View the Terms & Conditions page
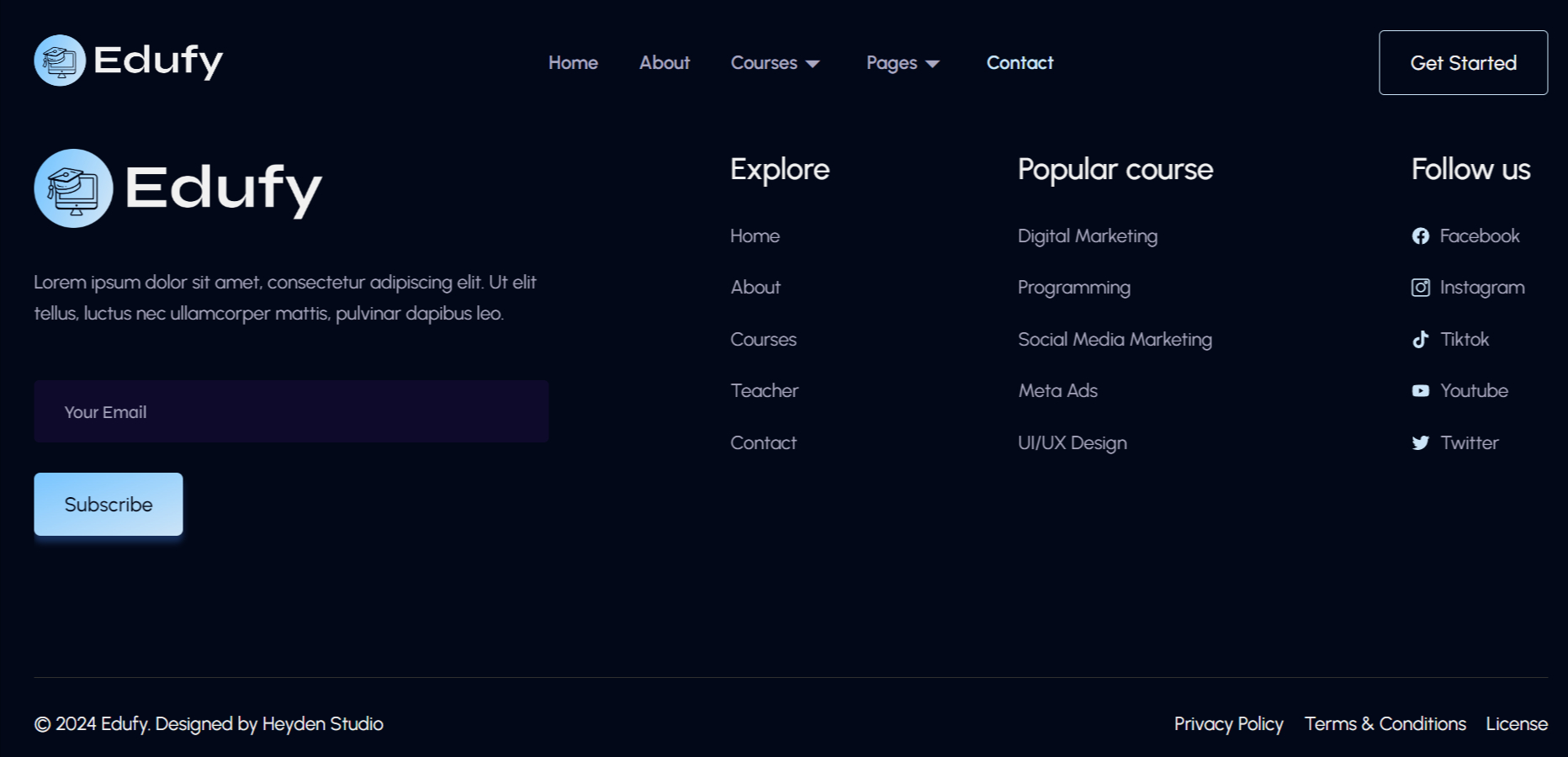This screenshot has width=1568, height=757. (x=1385, y=724)
